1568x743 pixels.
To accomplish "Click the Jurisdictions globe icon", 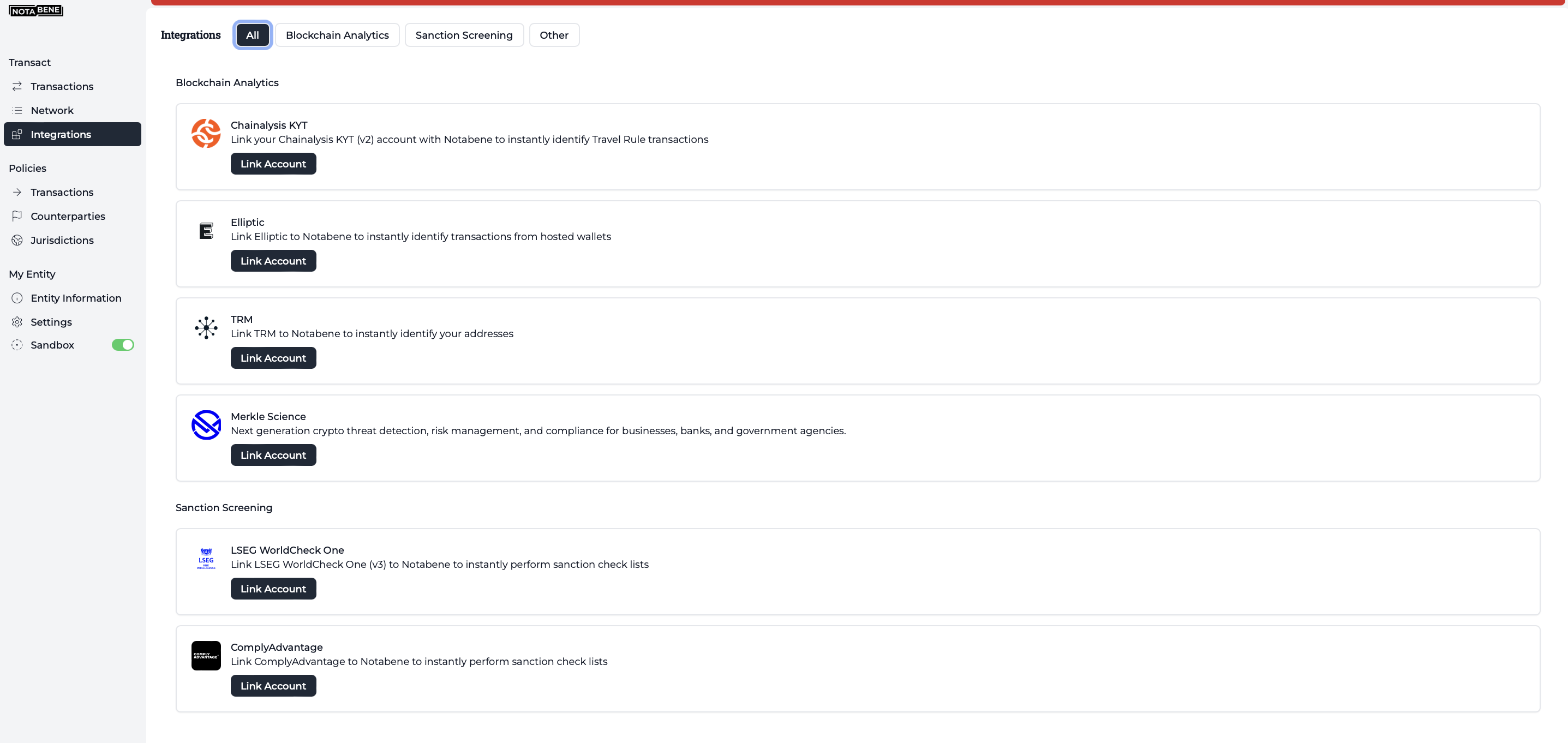I will coord(17,241).
